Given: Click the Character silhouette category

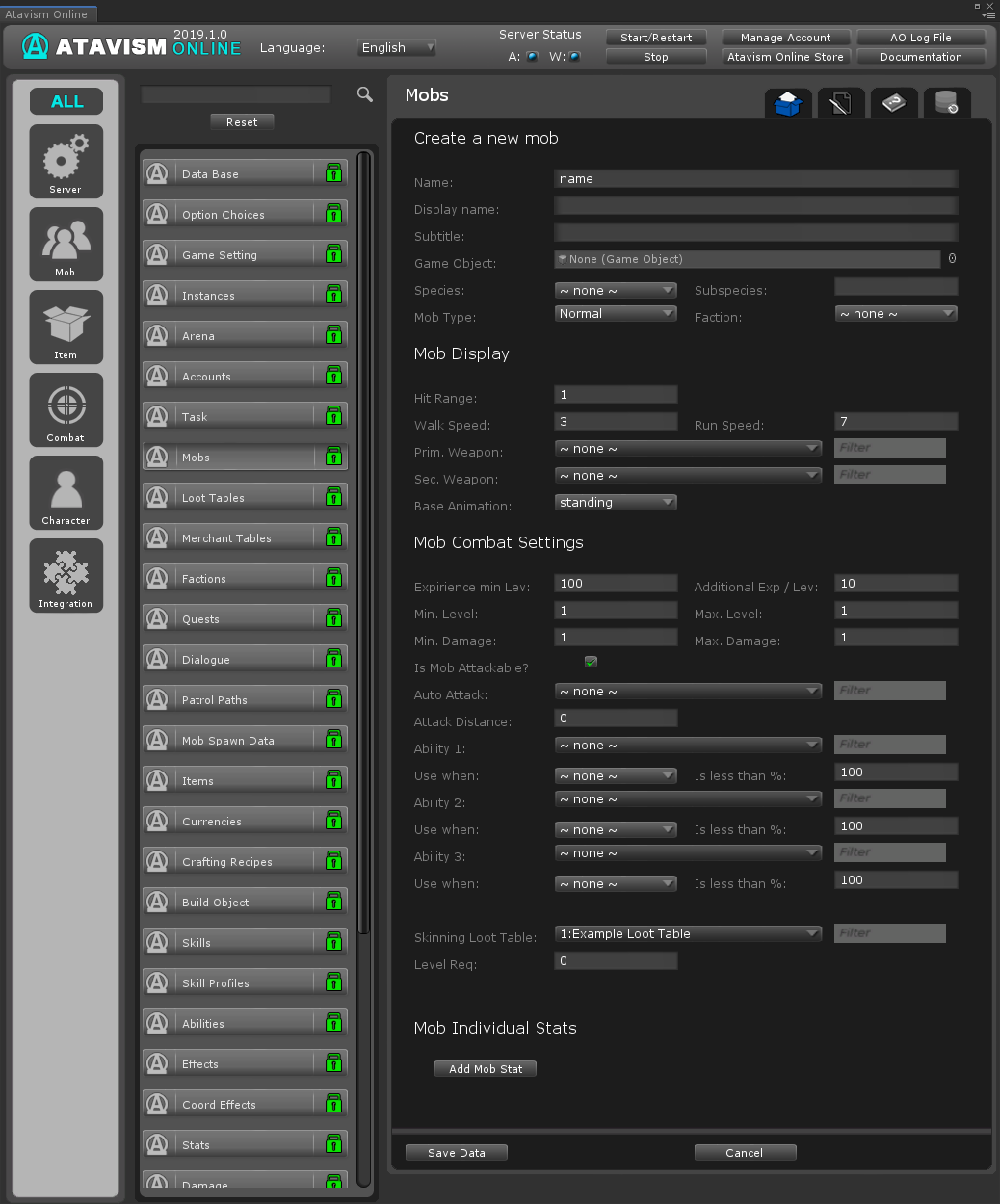Looking at the screenshot, I should click(66, 492).
